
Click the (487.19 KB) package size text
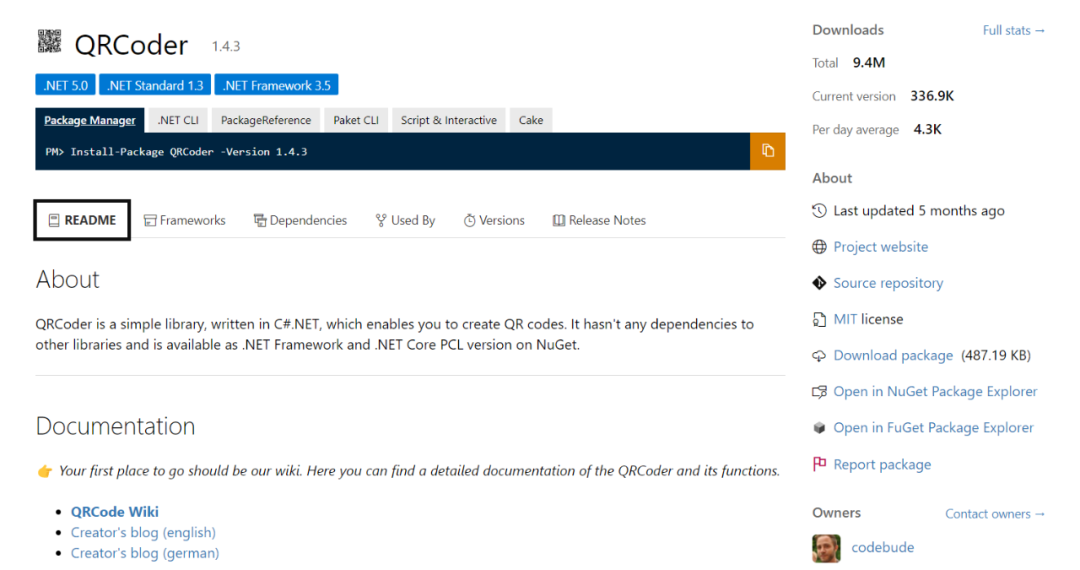(995, 356)
